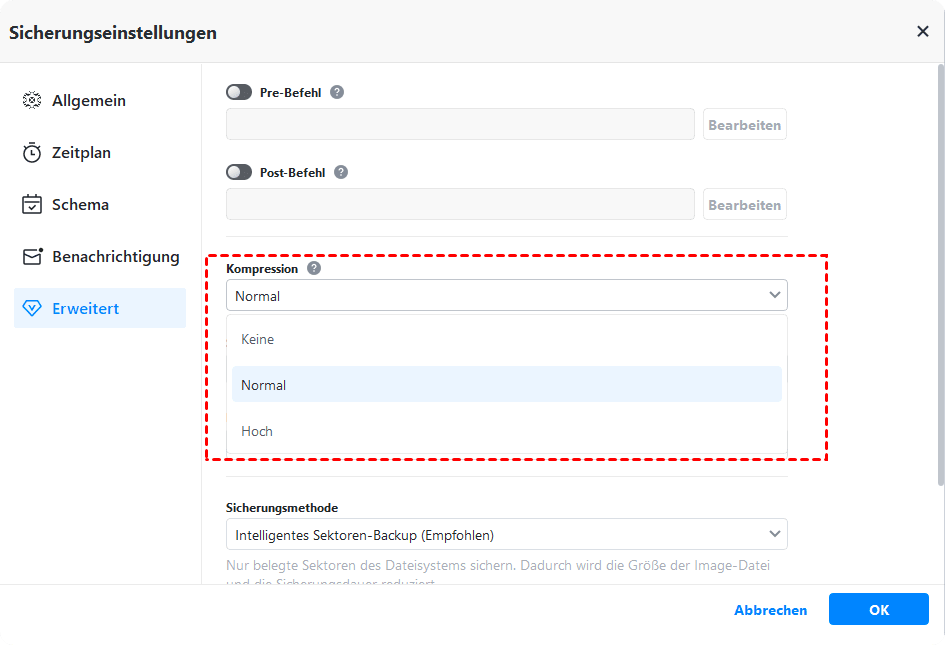The image size is (945, 645).
Task: Confirm settings with the OK button
Action: (878, 610)
